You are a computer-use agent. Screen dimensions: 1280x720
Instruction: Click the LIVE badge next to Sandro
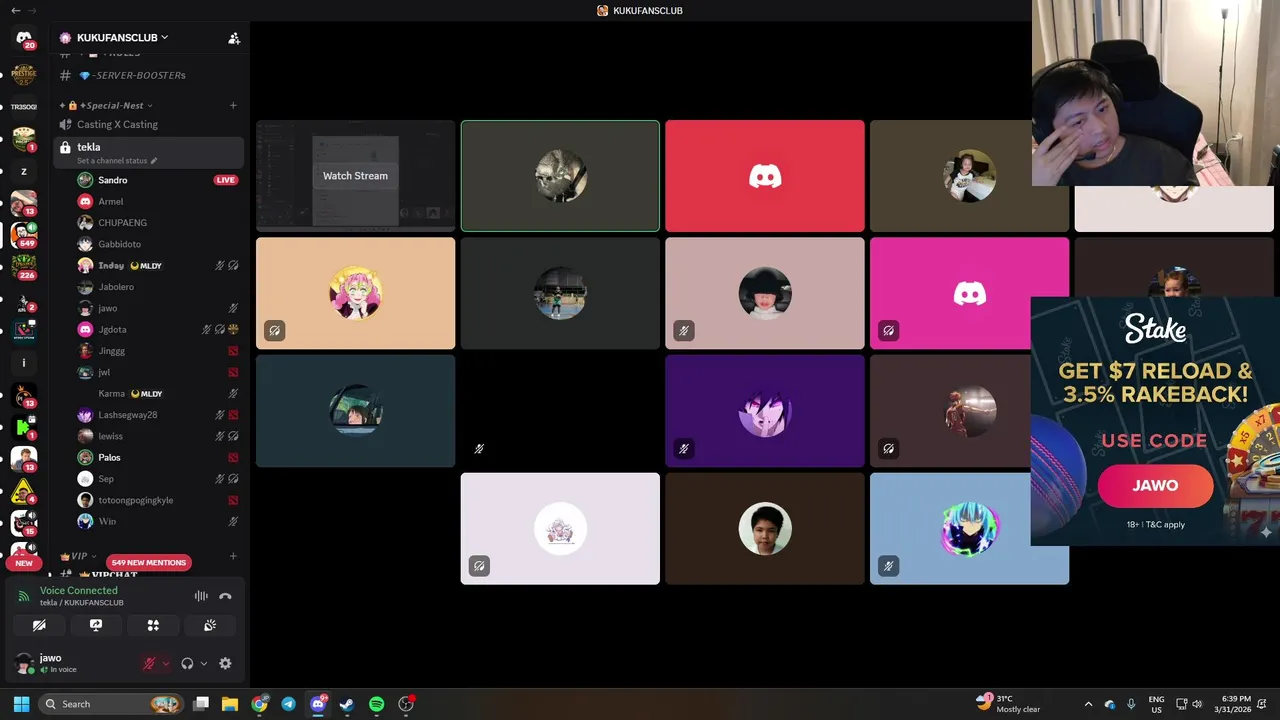[226, 180]
